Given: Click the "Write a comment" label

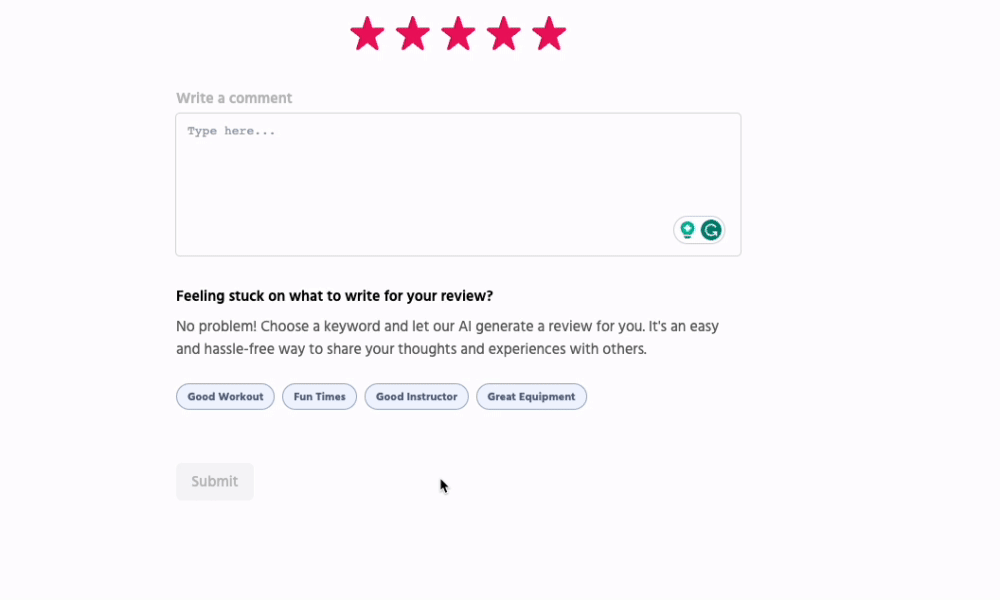Looking at the screenshot, I should click(234, 97).
